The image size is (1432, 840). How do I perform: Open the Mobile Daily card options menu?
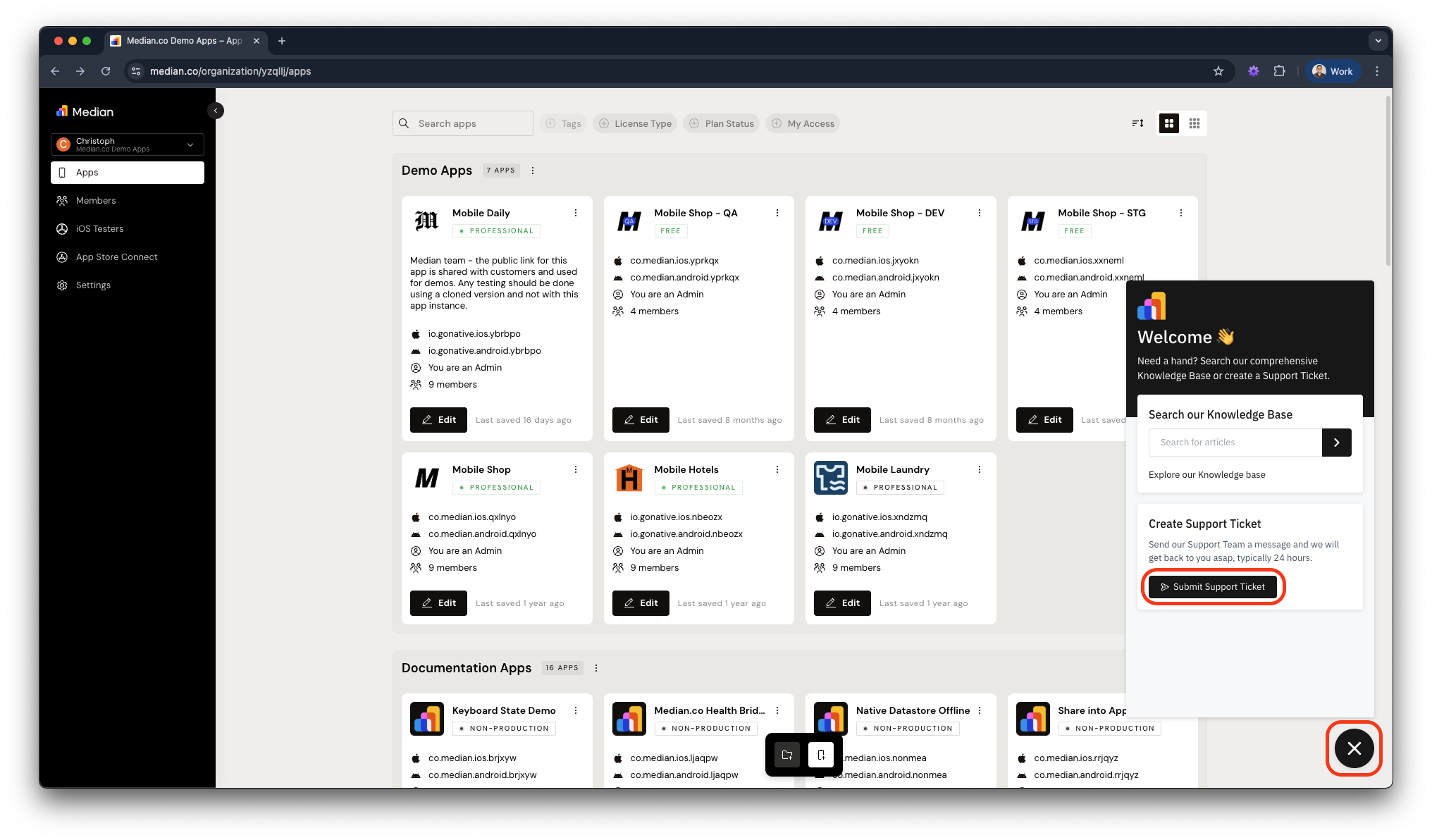[576, 213]
